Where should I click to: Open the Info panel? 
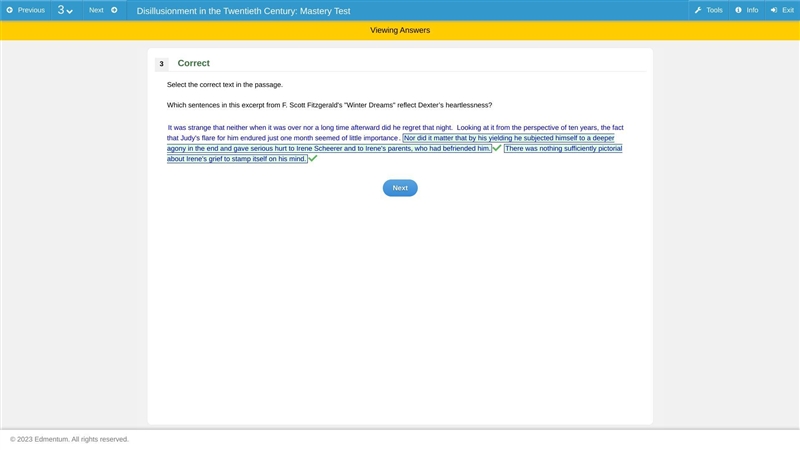pos(746,10)
